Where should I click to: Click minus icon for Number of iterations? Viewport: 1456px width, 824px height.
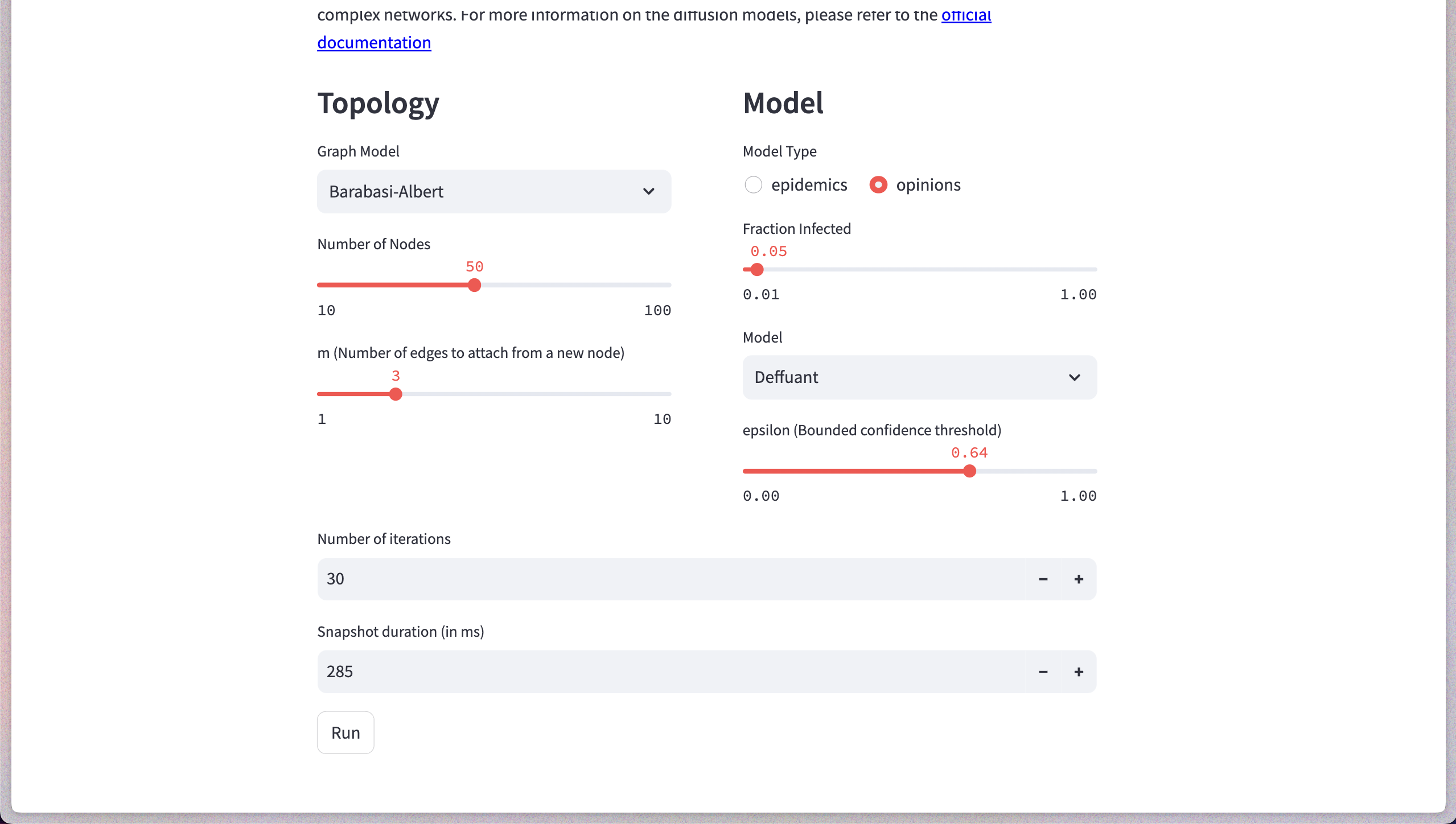coord(1043,579)
